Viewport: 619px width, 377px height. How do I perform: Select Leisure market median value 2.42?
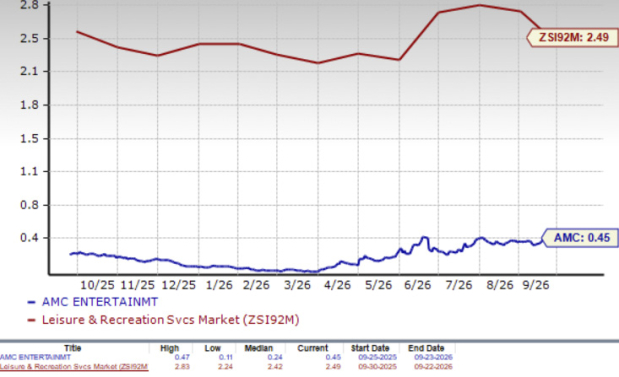(275, 367)
